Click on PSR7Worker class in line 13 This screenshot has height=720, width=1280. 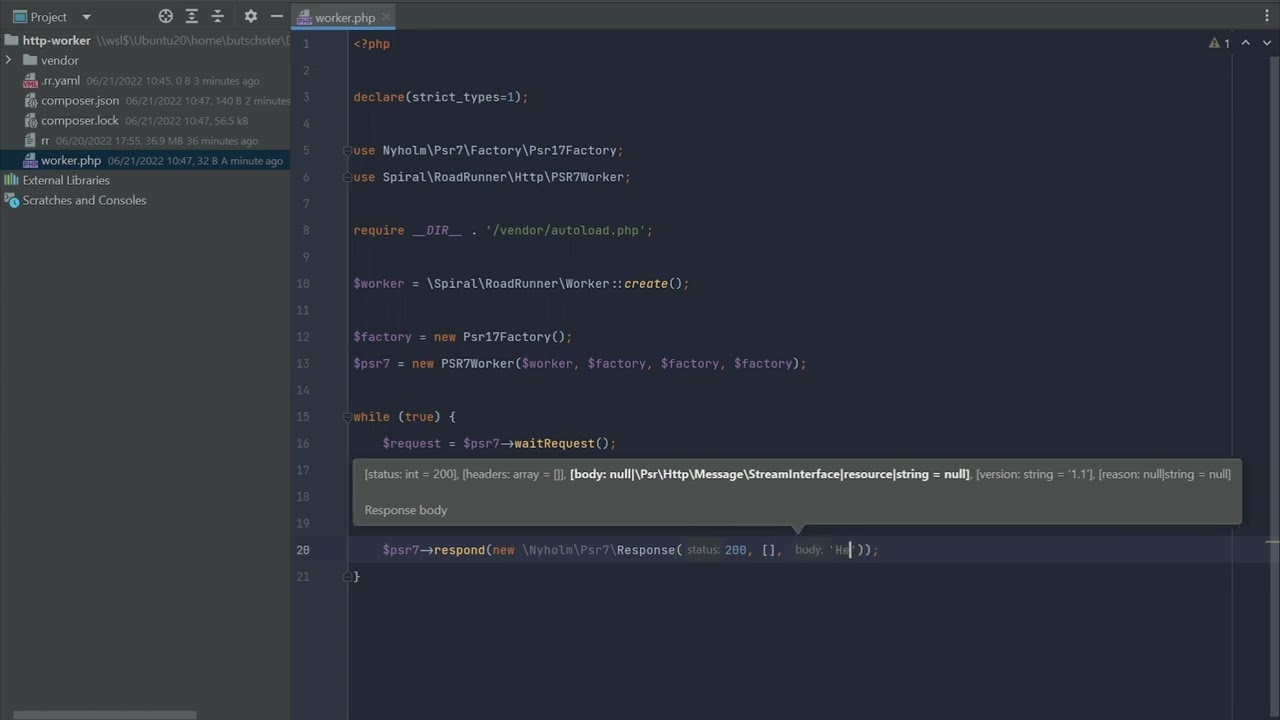pyautogui.click(x=477, y=363)
